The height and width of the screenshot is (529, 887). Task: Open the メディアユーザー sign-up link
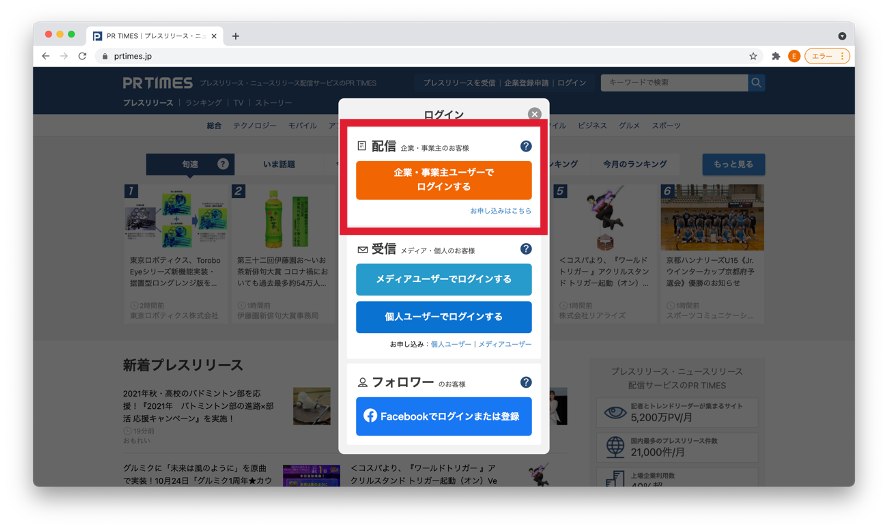click(x=505, y=344)
